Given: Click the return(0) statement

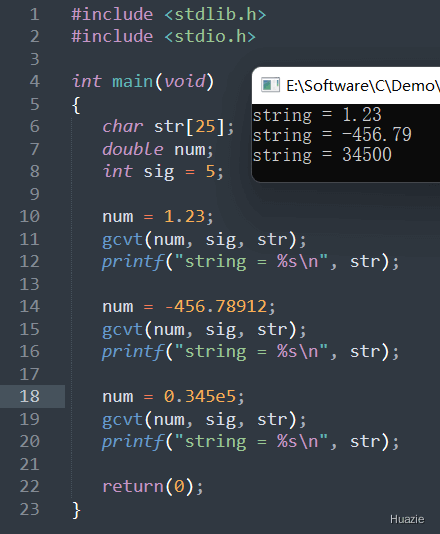Looking at the screenshot, I should click(x=153, y=486).
